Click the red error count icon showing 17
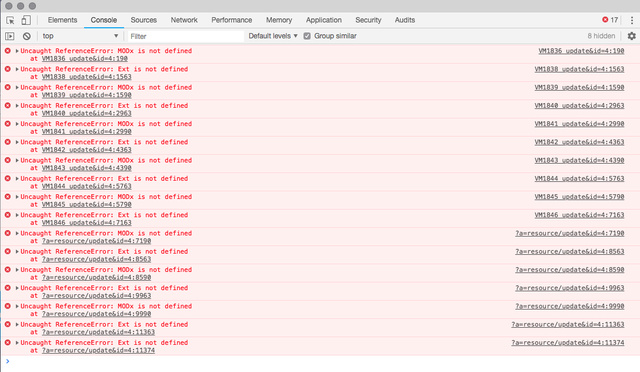This screenshot has height=372, width=640. click(605, 20)
